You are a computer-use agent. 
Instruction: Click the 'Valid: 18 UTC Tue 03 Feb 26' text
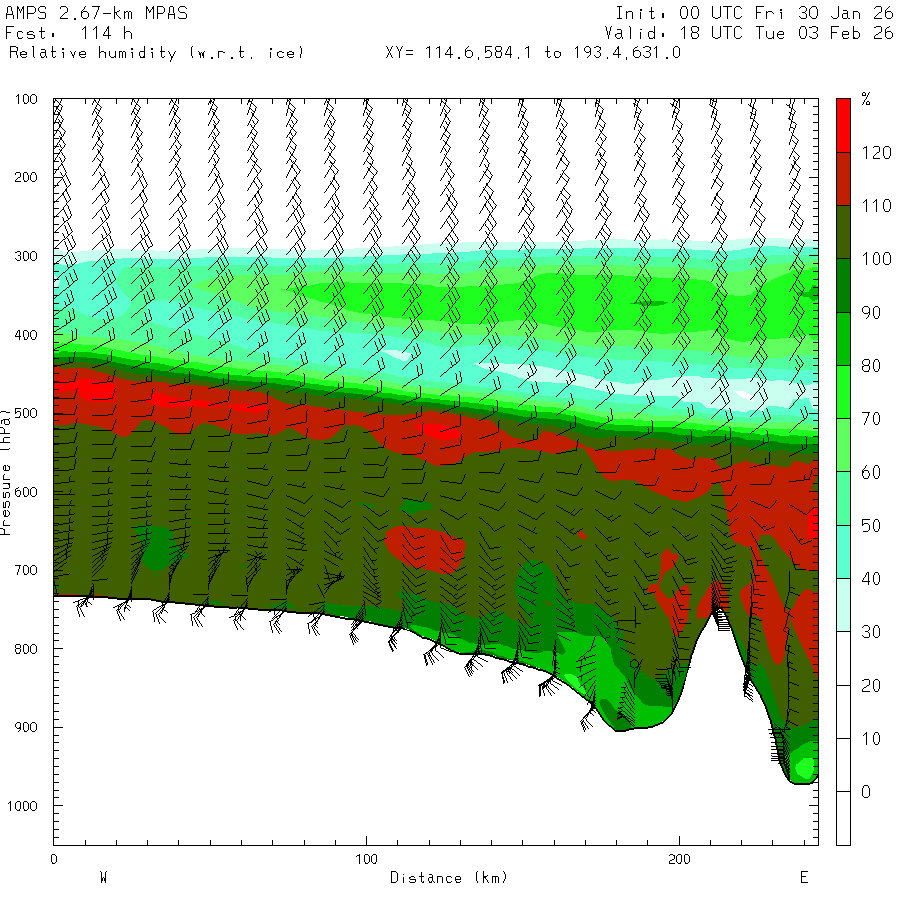click(x=749, y=33)
